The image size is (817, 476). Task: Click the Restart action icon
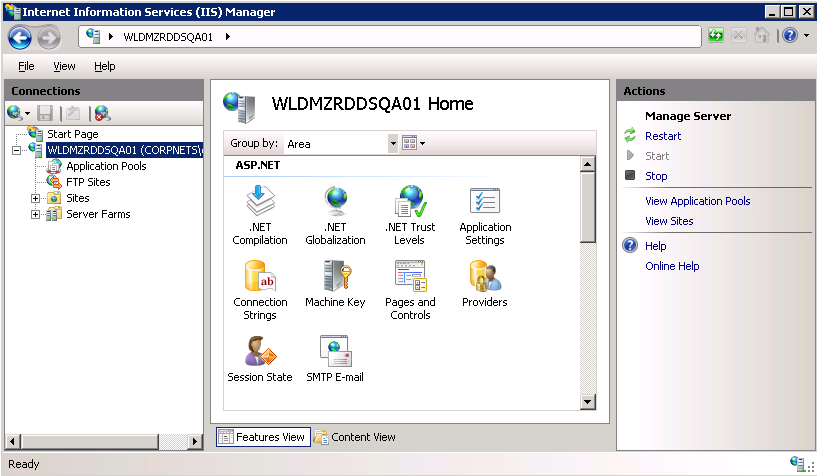pos(630,135)
